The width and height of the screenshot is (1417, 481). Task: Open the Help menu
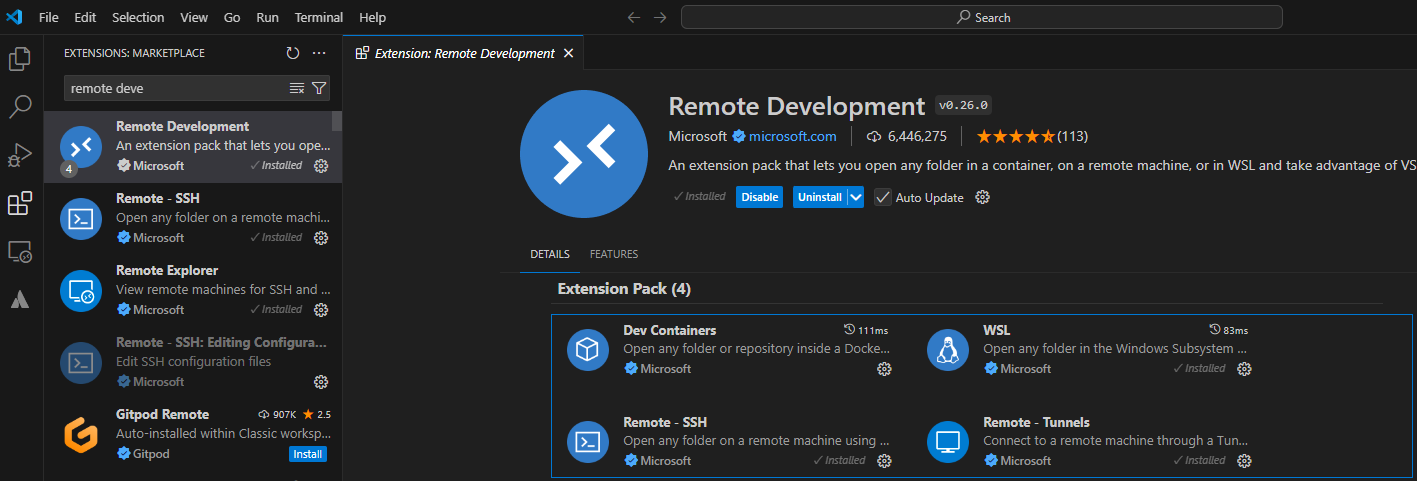coord(372,17)
